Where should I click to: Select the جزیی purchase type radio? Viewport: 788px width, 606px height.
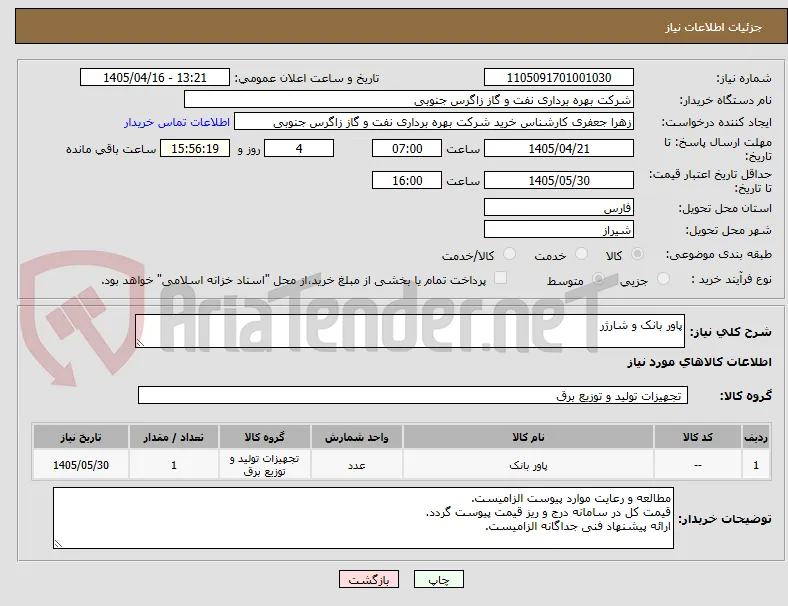click(x=663, y=279)
